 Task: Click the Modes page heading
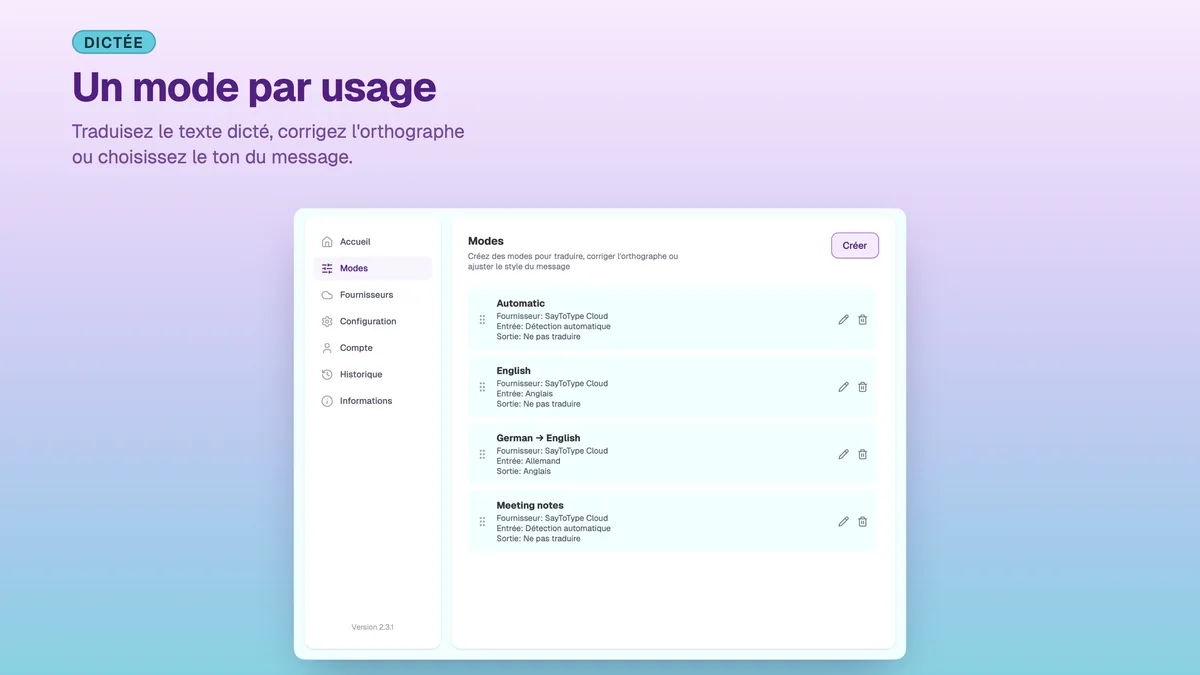point(486,241)
